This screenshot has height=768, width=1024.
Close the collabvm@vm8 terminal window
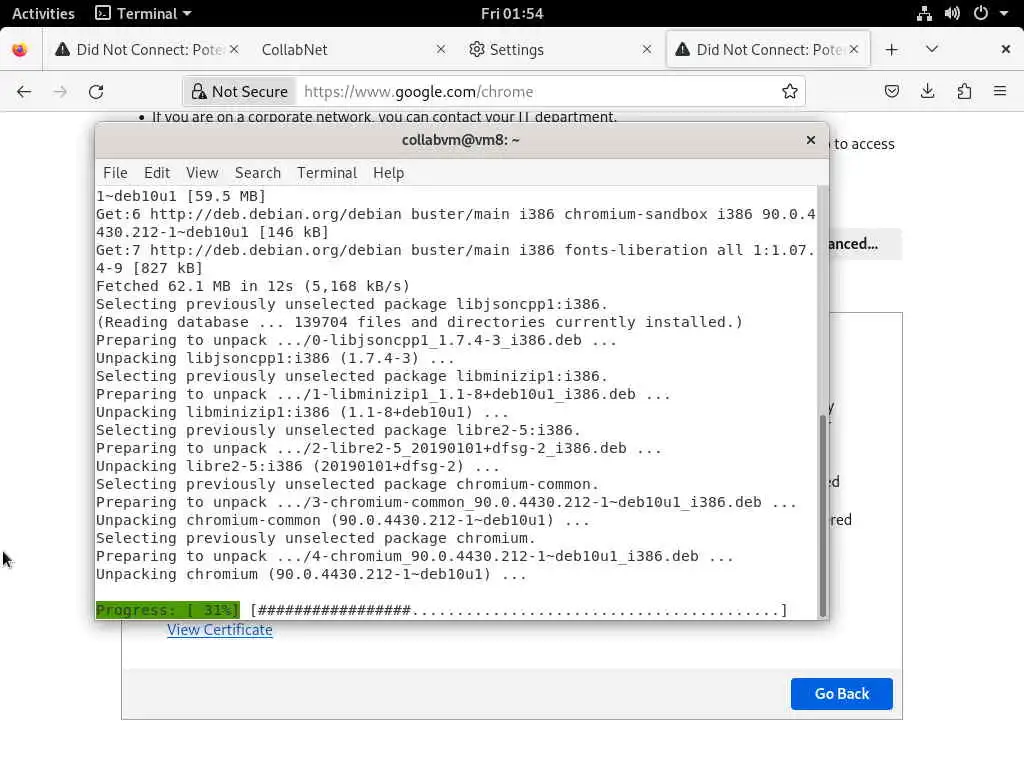[x=810, y=140]
